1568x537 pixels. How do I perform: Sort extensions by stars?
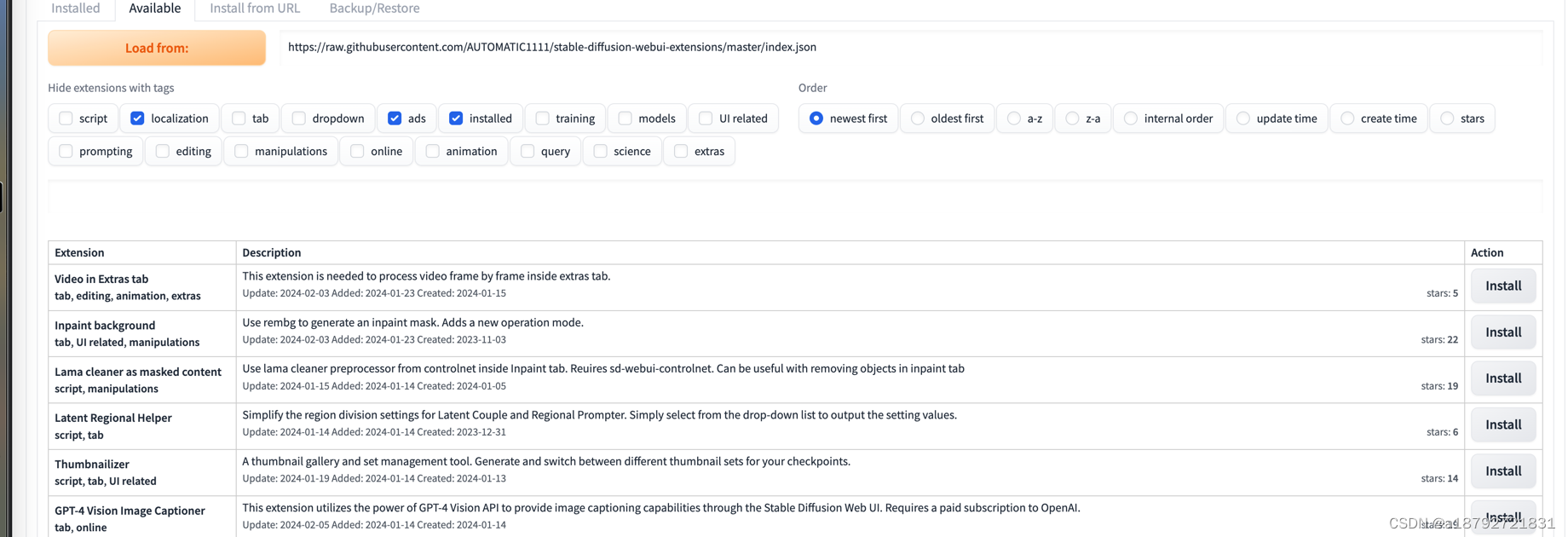pyautogui.click(x=1447, y=118)
